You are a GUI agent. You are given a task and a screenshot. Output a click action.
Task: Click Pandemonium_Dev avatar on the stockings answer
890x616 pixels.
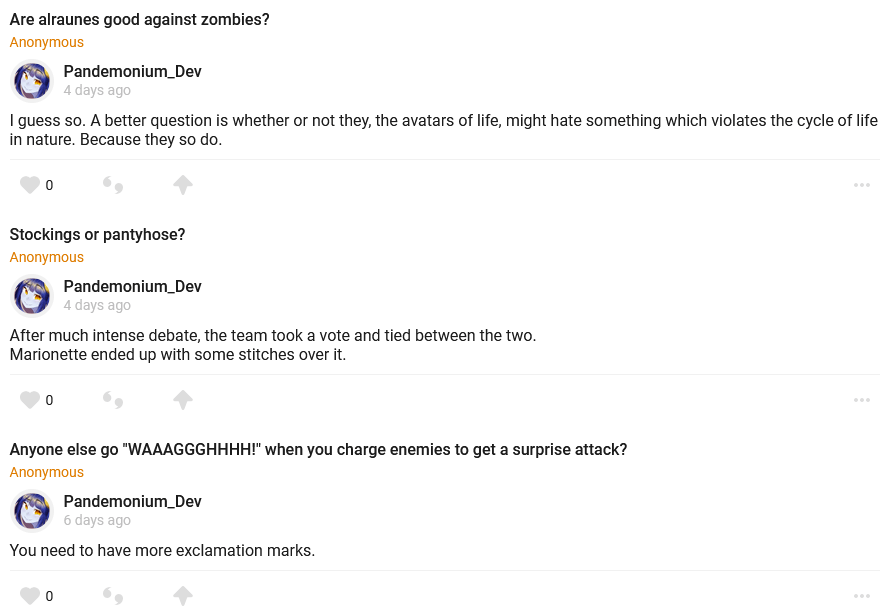pos(32,296)
